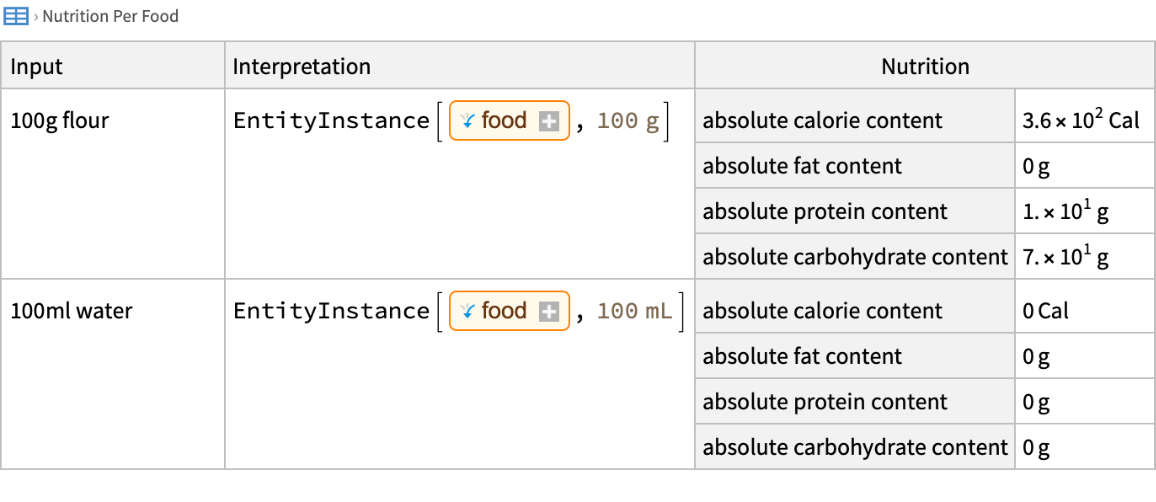Click the '100ml water' input cell
Viewport: 1156px width, 502px height.
tap(71, 311)
